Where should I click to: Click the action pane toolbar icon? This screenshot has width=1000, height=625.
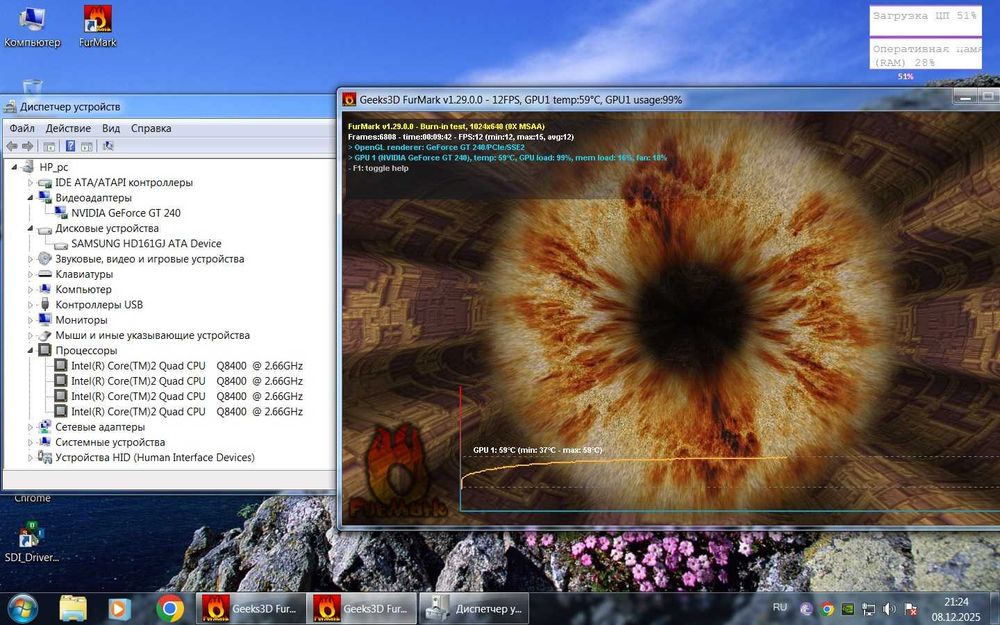[87, 146]
